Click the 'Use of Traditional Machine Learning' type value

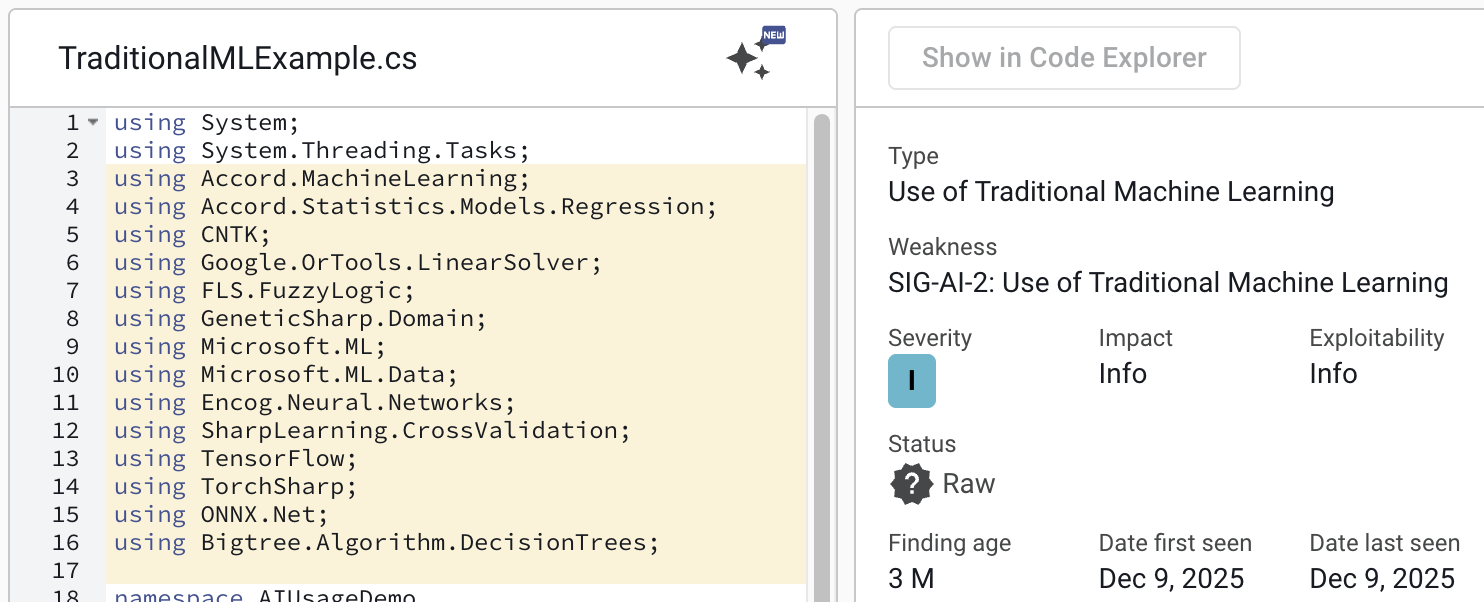point(1110,191)
